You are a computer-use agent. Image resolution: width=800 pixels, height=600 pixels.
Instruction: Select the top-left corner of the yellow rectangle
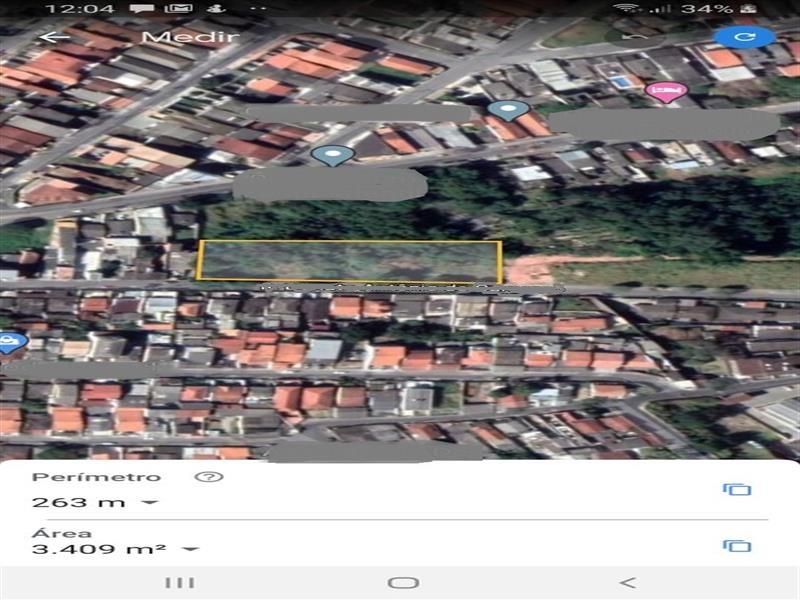pos(199,242)
